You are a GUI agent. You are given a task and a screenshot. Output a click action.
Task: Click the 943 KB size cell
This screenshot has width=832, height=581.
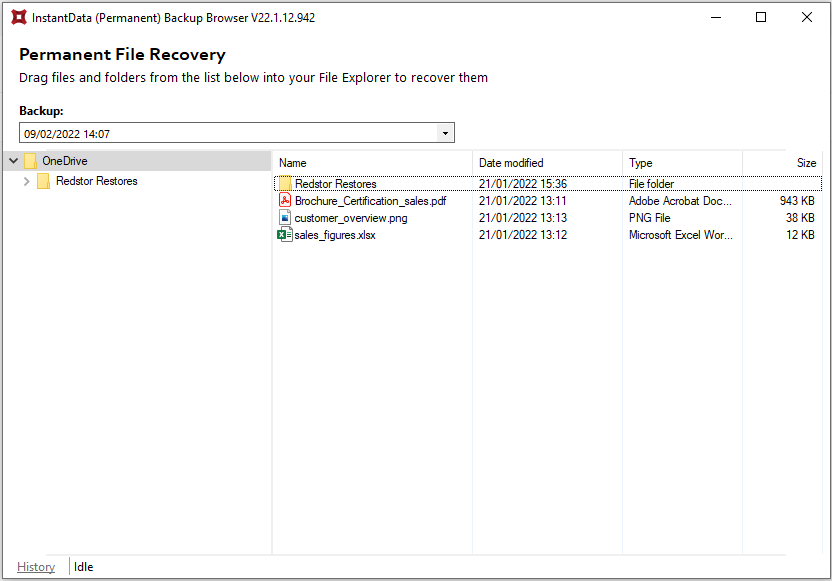point(797,201)
